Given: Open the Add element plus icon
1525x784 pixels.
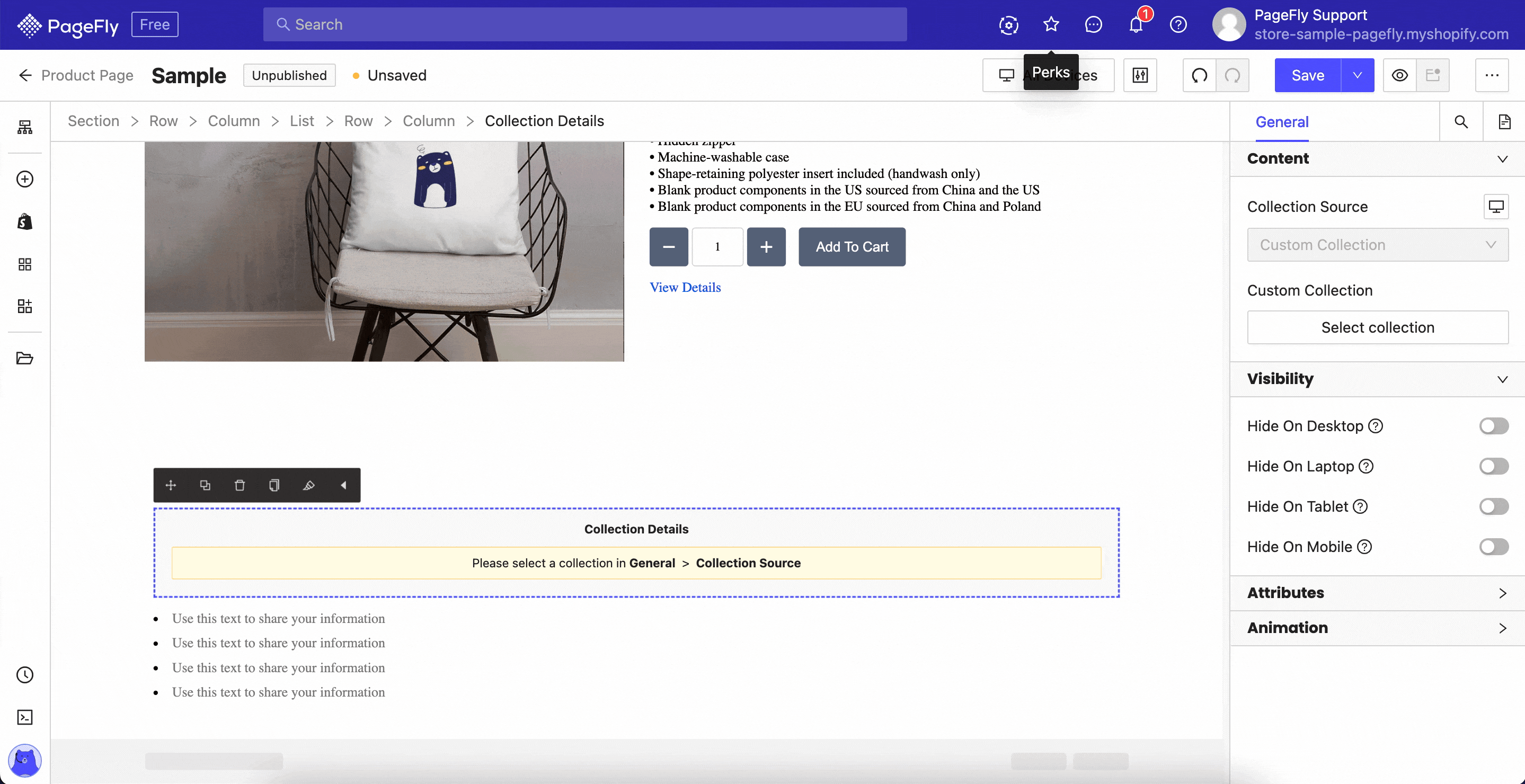Looking at the screenshot, I should tap(25, 179).
